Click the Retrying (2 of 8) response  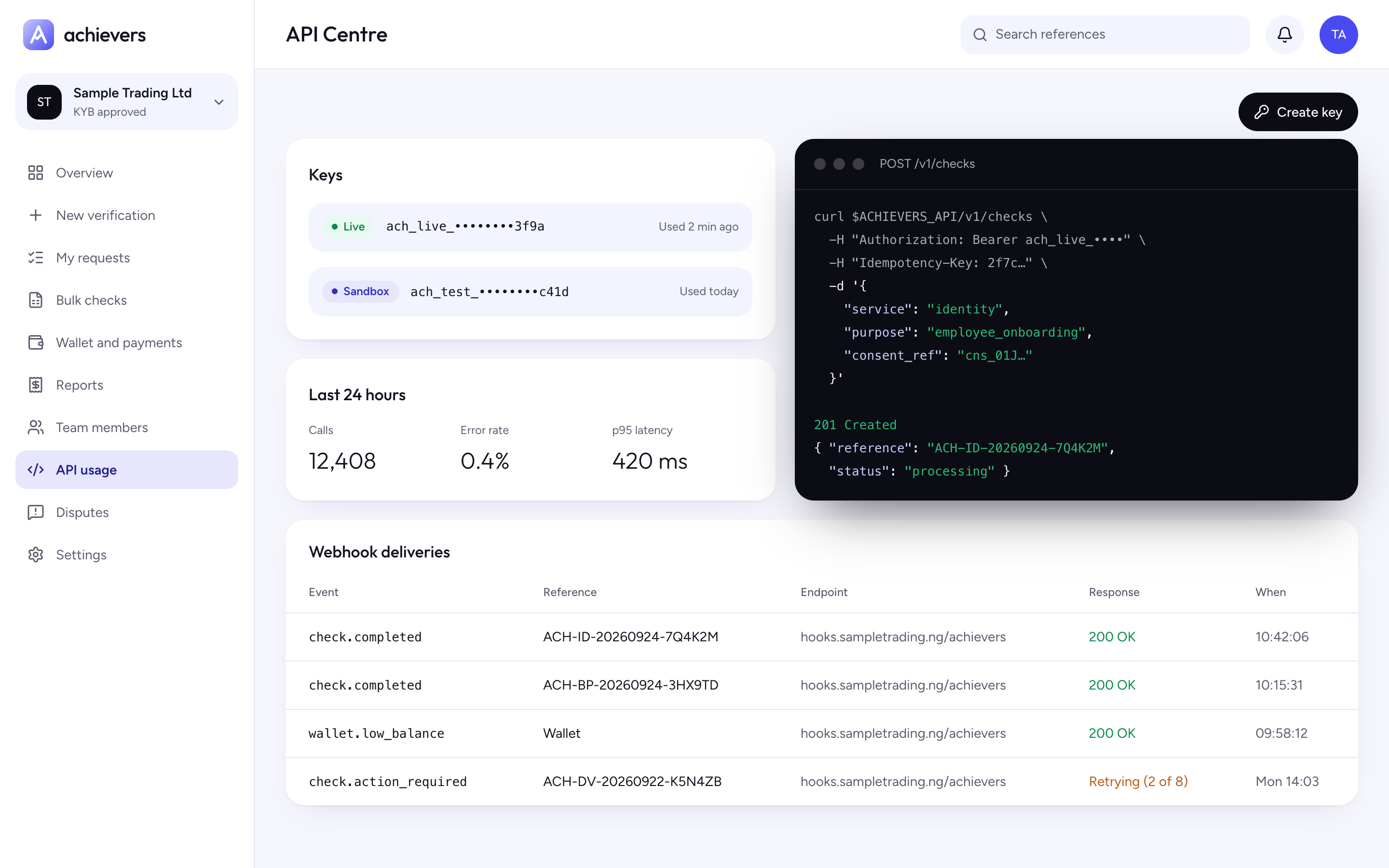pos(1138,781)
